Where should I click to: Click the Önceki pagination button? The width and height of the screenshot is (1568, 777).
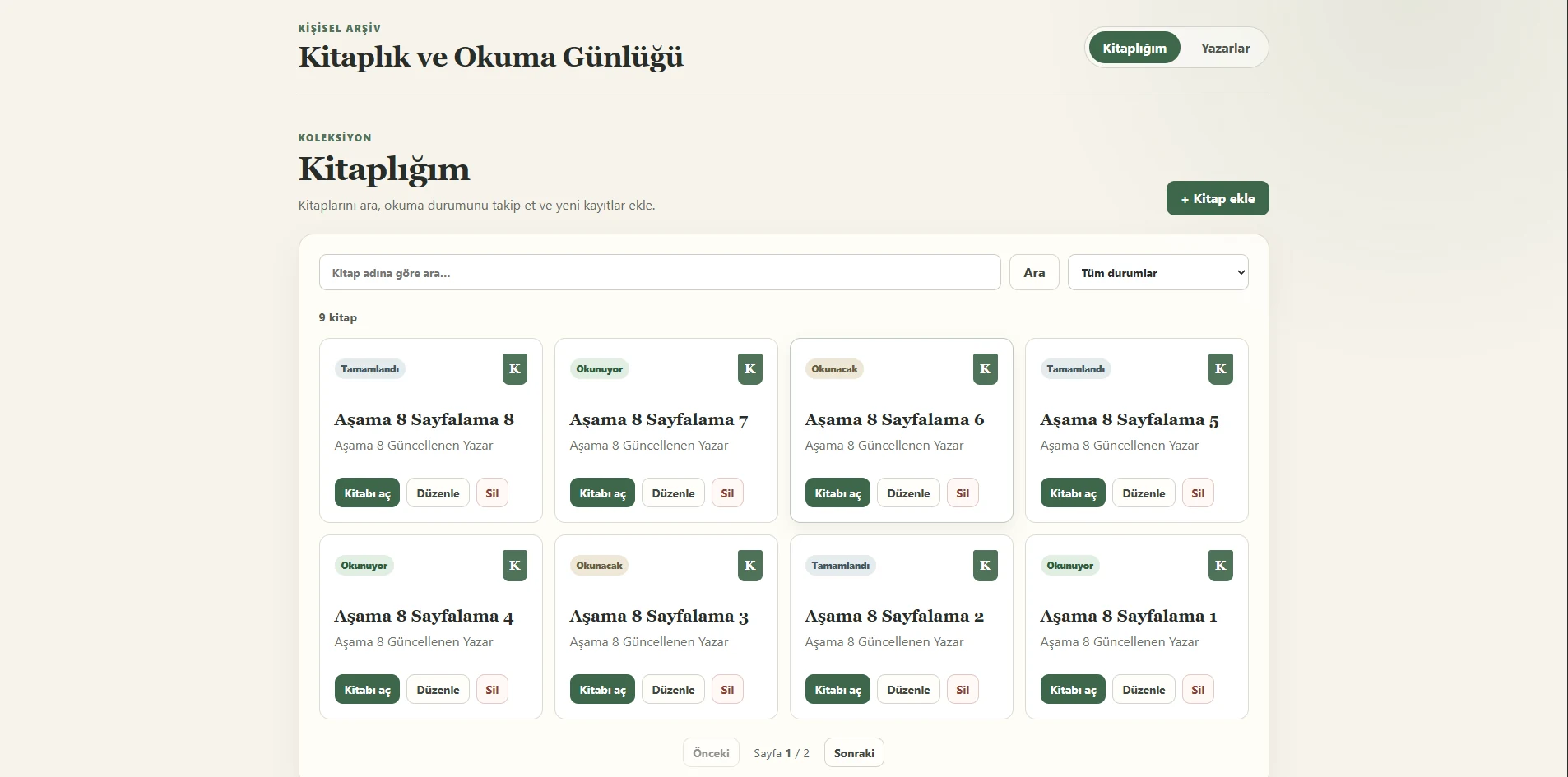click(x=711, y=753)
